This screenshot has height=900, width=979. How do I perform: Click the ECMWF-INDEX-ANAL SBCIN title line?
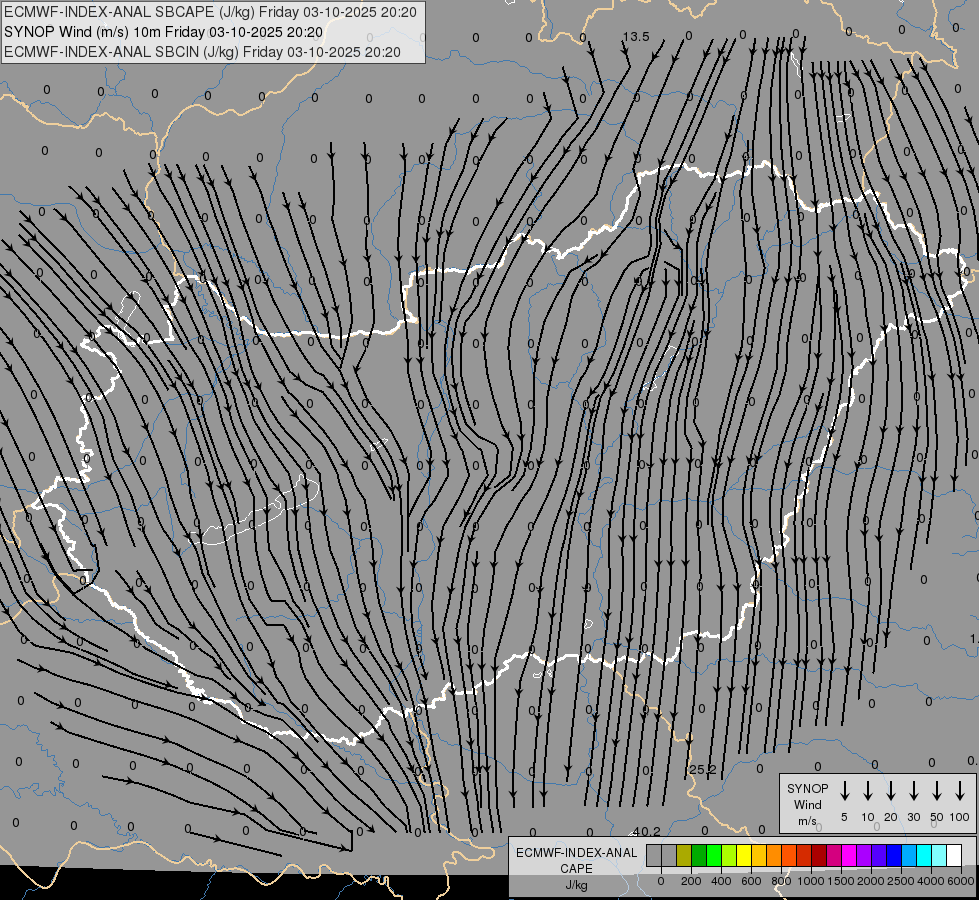coord(202,52)
